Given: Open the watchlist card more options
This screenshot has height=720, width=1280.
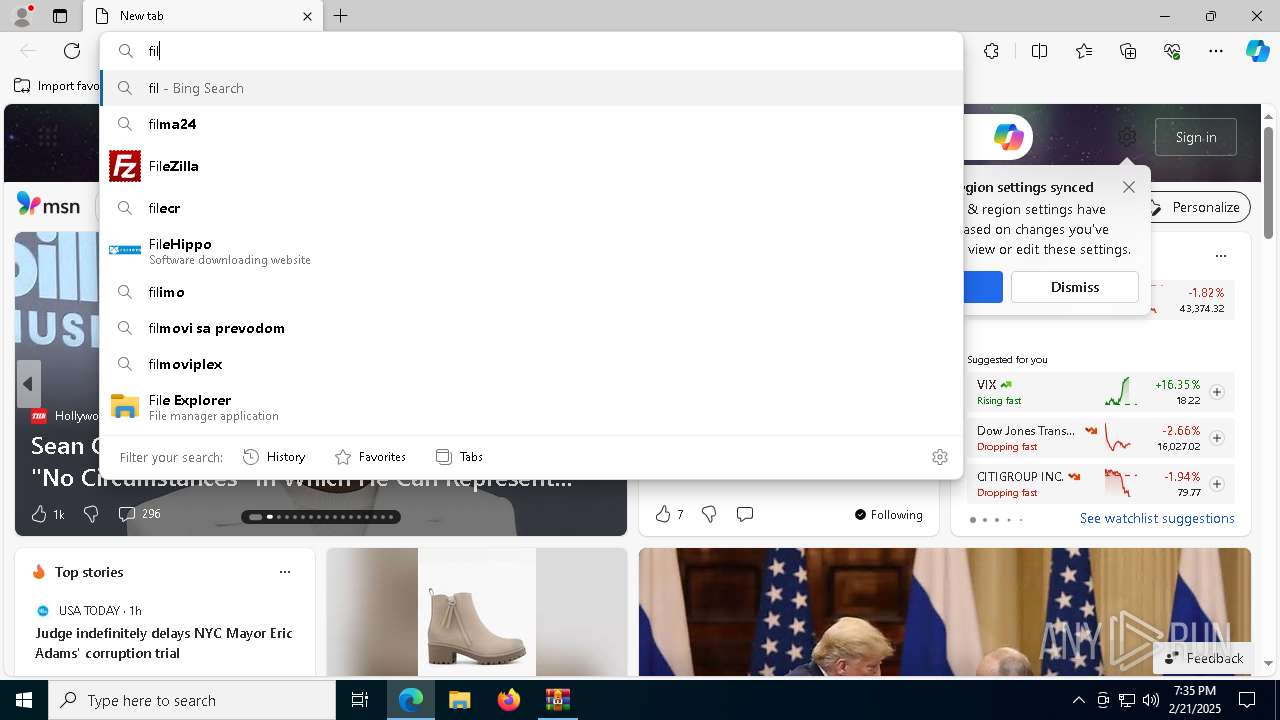Looking at the screenshot, I should click(x=1220, y=256).
